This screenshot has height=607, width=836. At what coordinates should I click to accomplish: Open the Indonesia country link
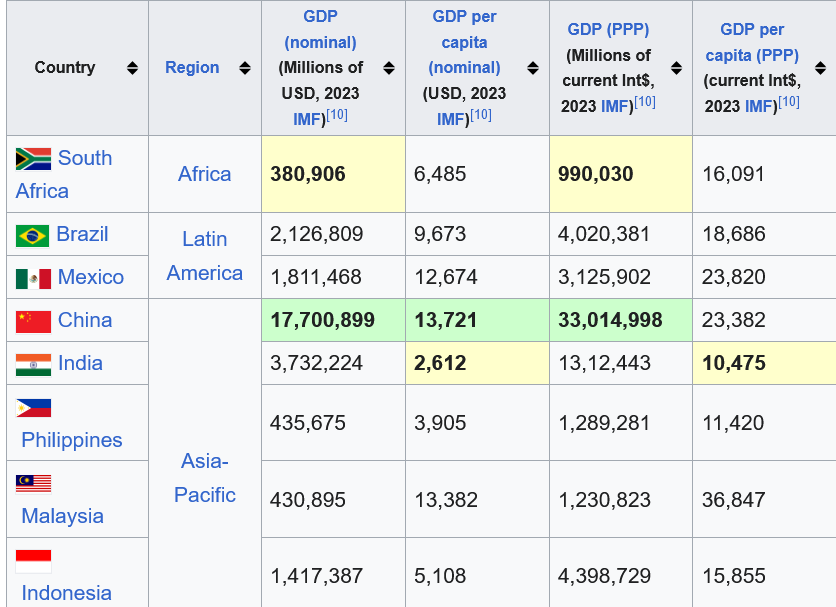(66, 593)
